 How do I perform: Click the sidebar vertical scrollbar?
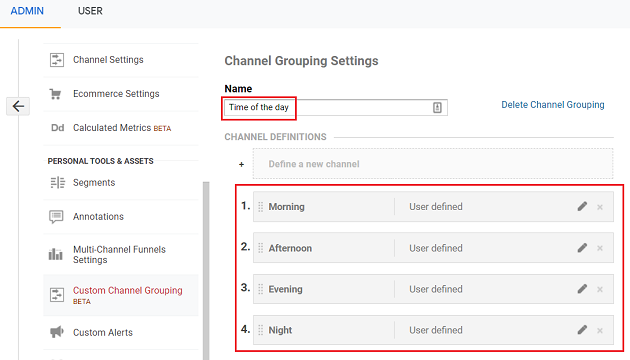[206, 270]
